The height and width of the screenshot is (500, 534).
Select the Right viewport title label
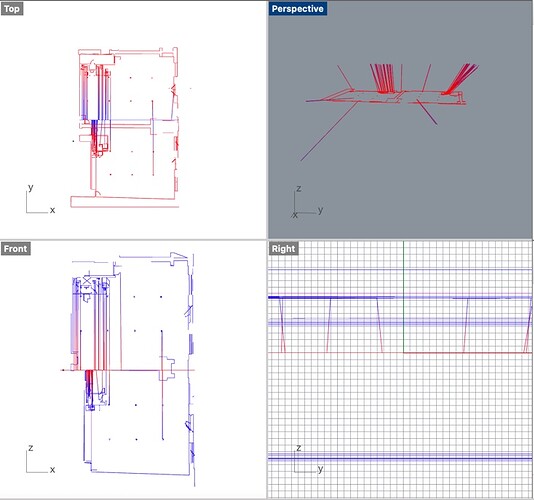click(283, 249)
